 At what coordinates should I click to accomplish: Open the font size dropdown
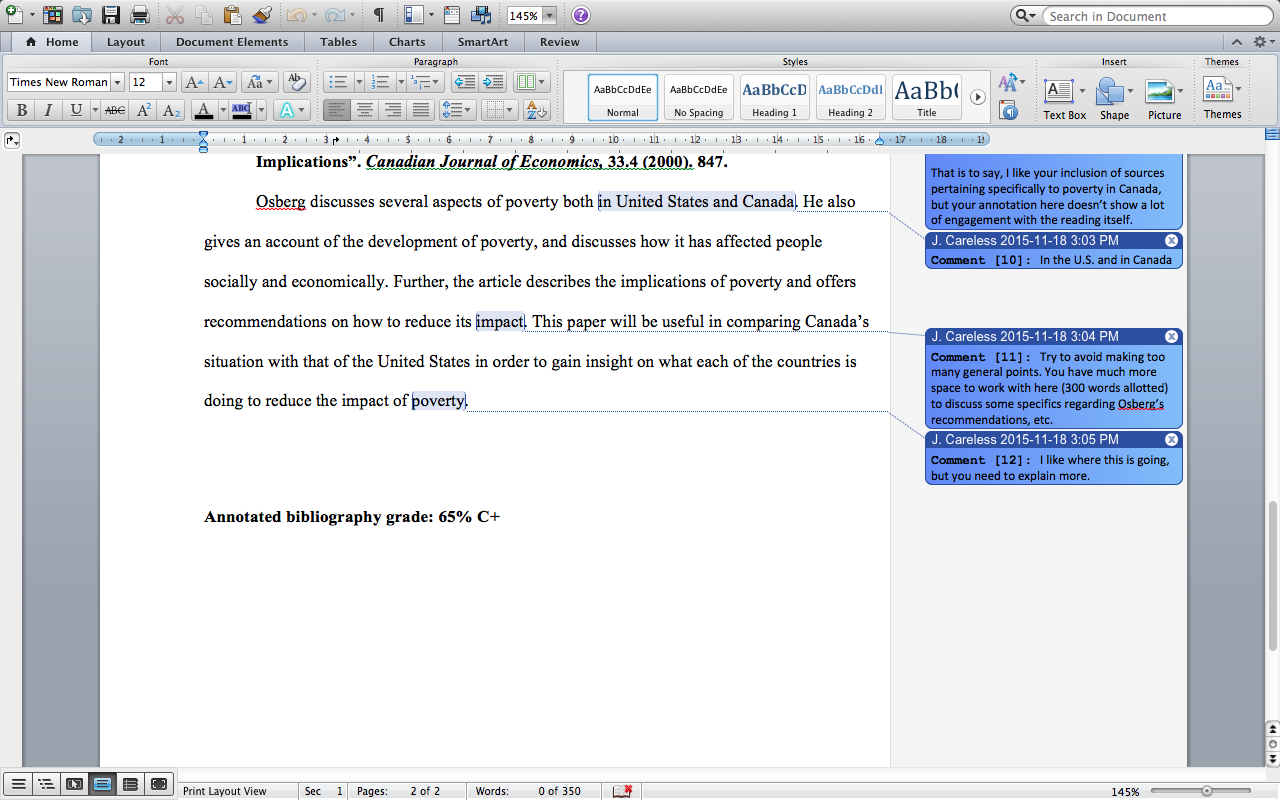pyautogui.click(x=169, y=82)
